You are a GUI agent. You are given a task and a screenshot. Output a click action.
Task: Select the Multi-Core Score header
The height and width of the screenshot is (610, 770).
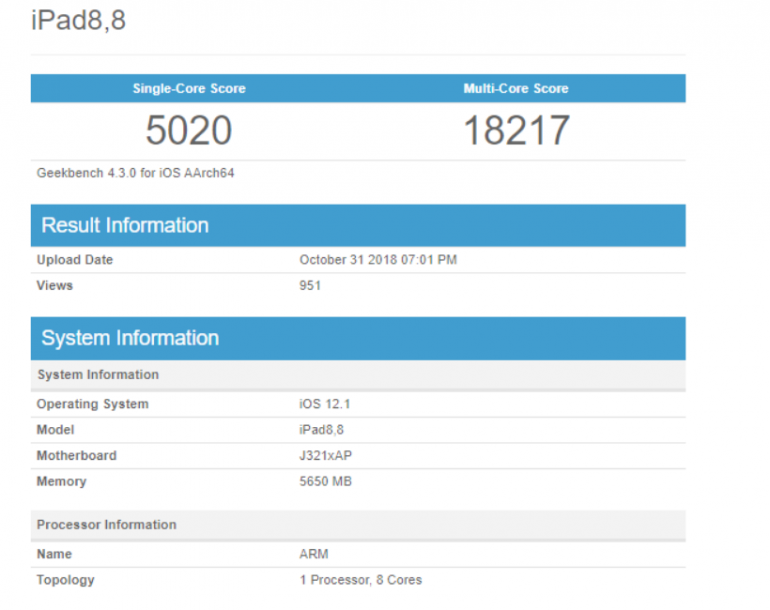pos(516,89)
